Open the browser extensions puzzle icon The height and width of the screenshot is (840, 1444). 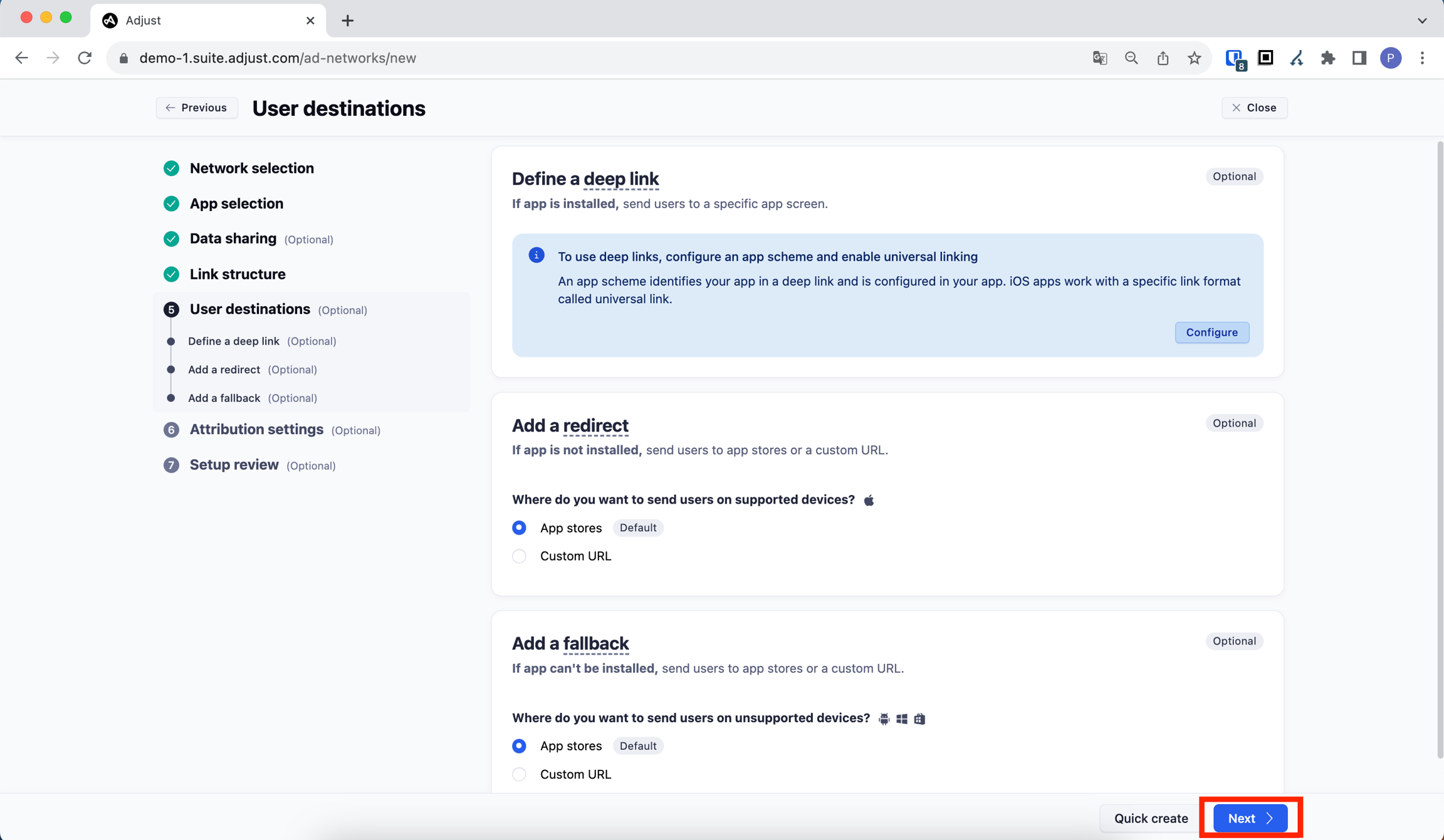click(x=1327, y=58)
